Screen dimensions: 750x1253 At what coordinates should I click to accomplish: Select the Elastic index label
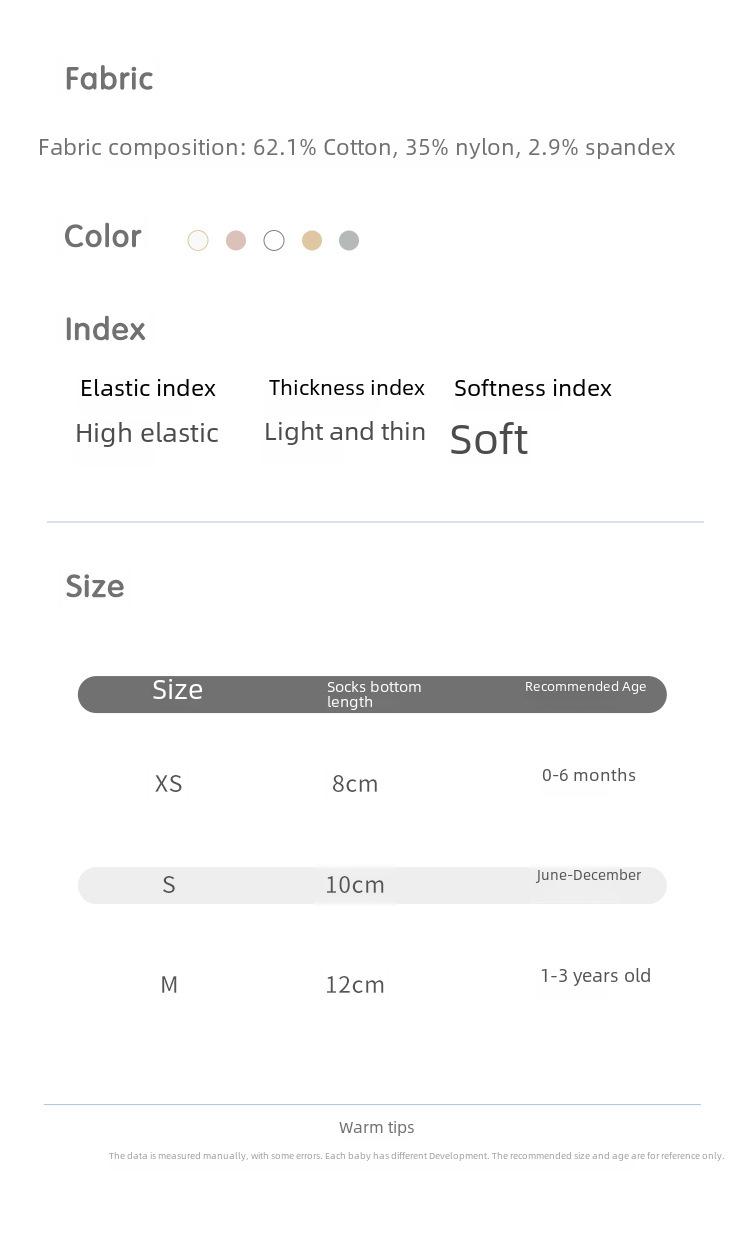(x=148, y=388)
